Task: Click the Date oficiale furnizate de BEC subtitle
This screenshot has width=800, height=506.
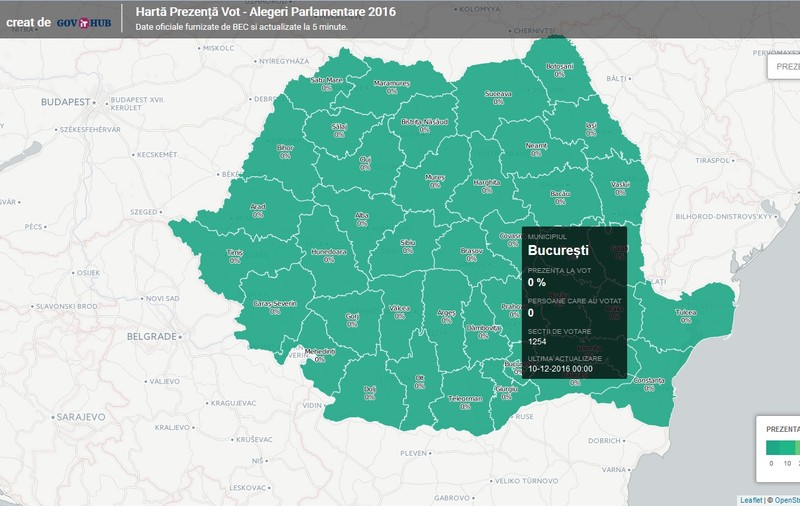Action: click(x=241, y=27)
